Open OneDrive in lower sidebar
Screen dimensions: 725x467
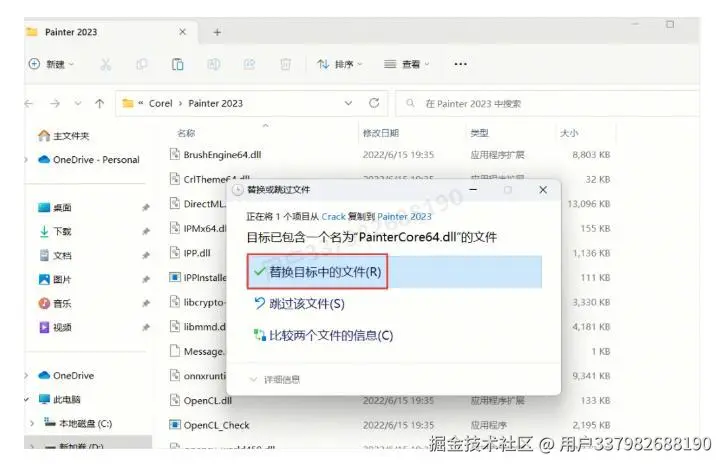[66, 375]
